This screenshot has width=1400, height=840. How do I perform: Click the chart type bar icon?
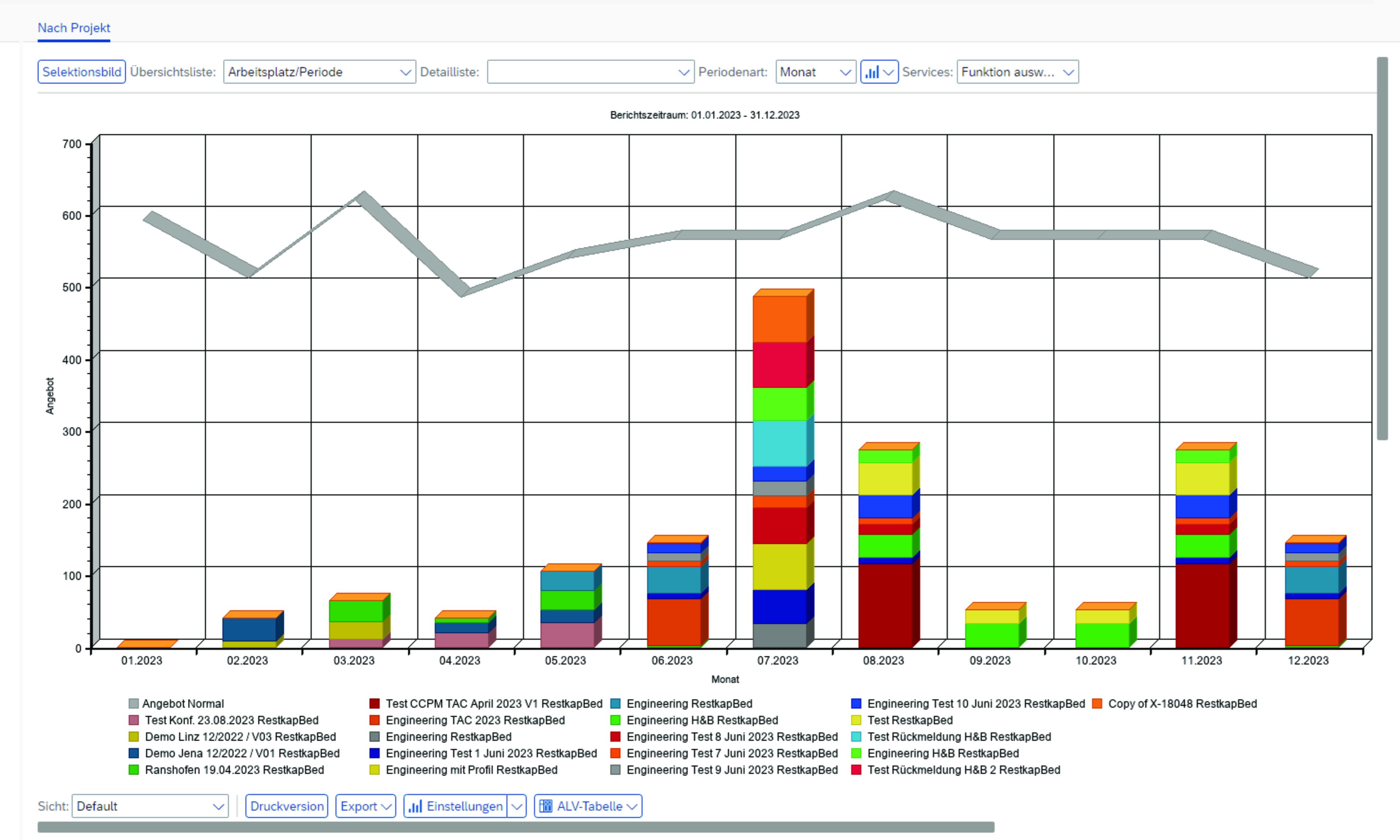[872, 72]
